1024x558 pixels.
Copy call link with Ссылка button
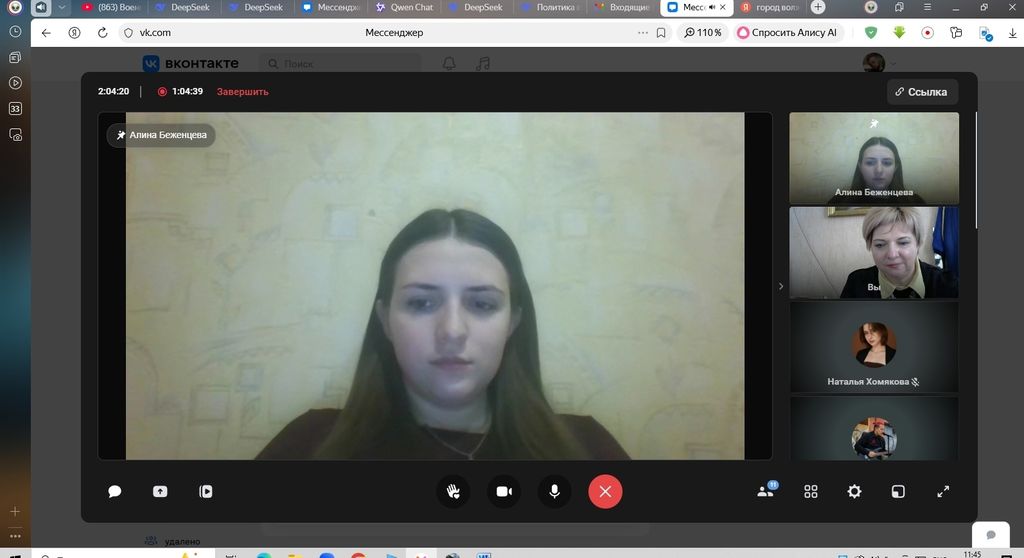point(921,92)
